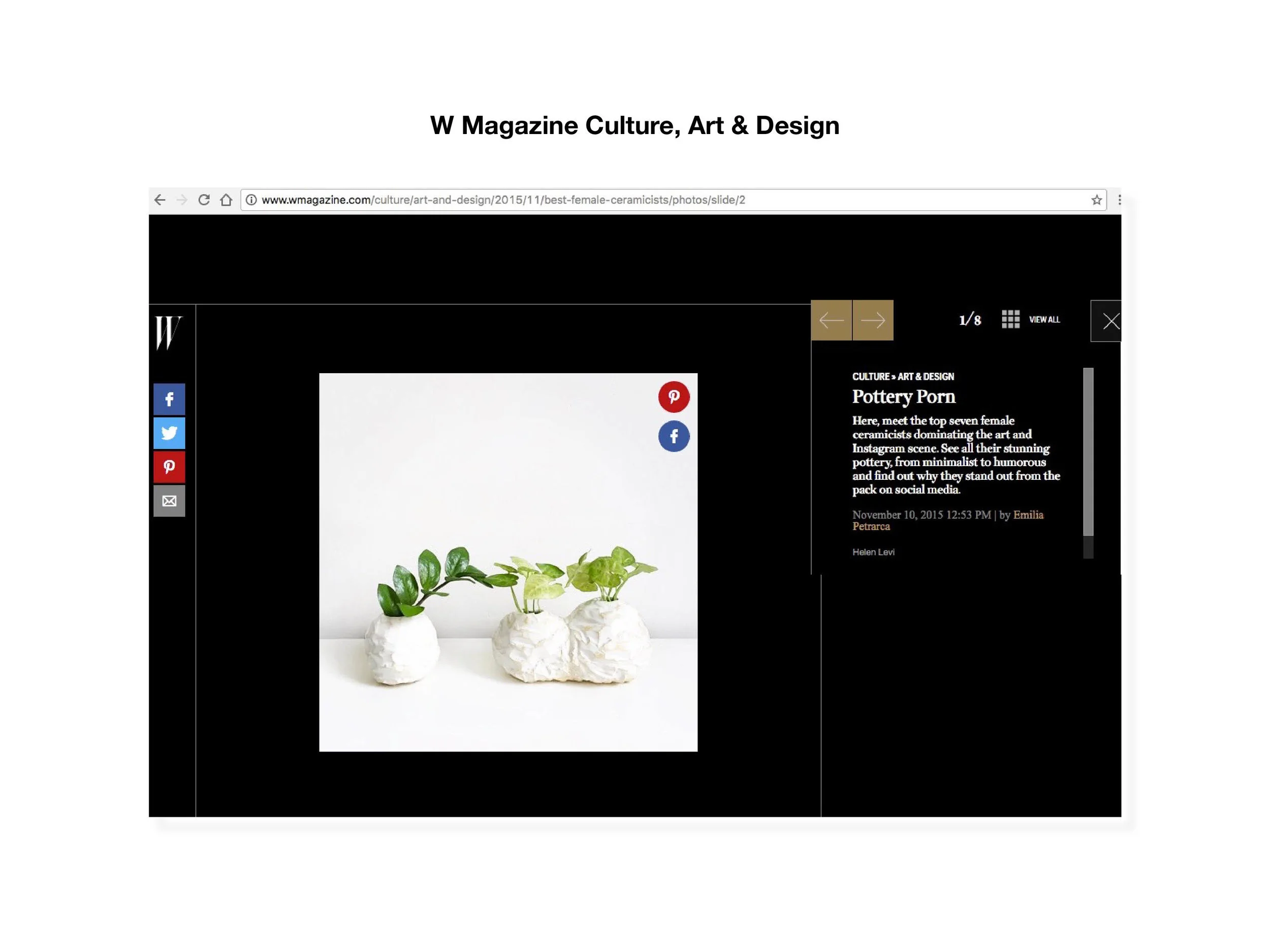
Task: Share on Twitter from the sidebar
Action: (169, 433)
